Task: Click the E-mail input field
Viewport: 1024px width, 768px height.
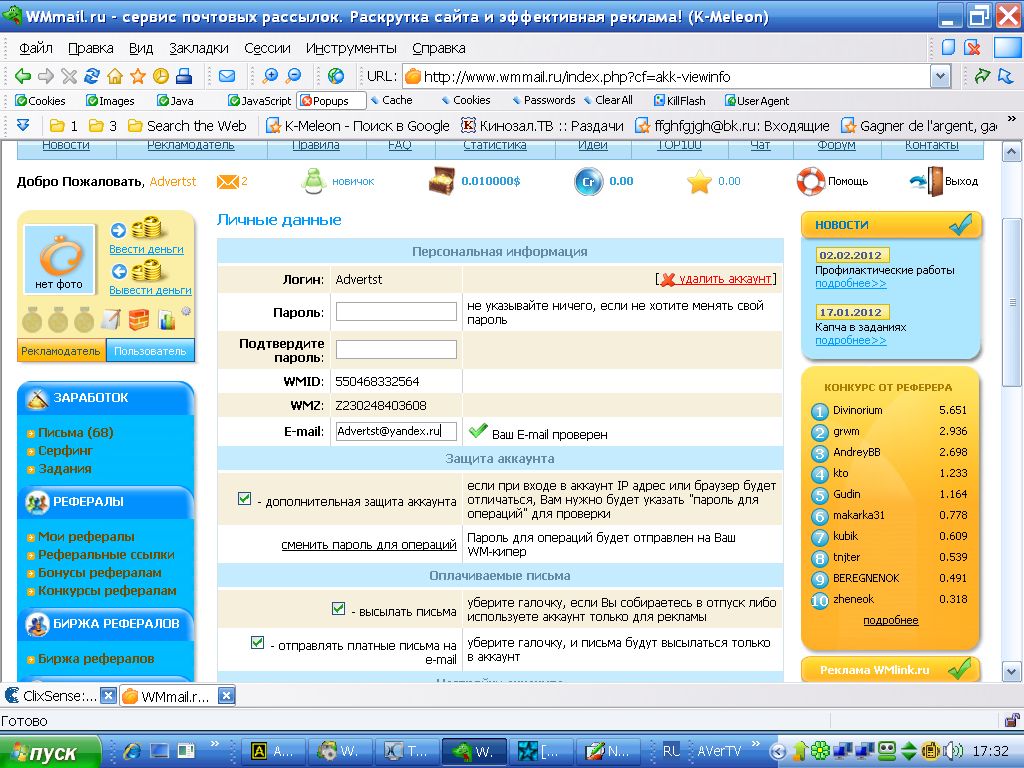Action: pos(396,431)
